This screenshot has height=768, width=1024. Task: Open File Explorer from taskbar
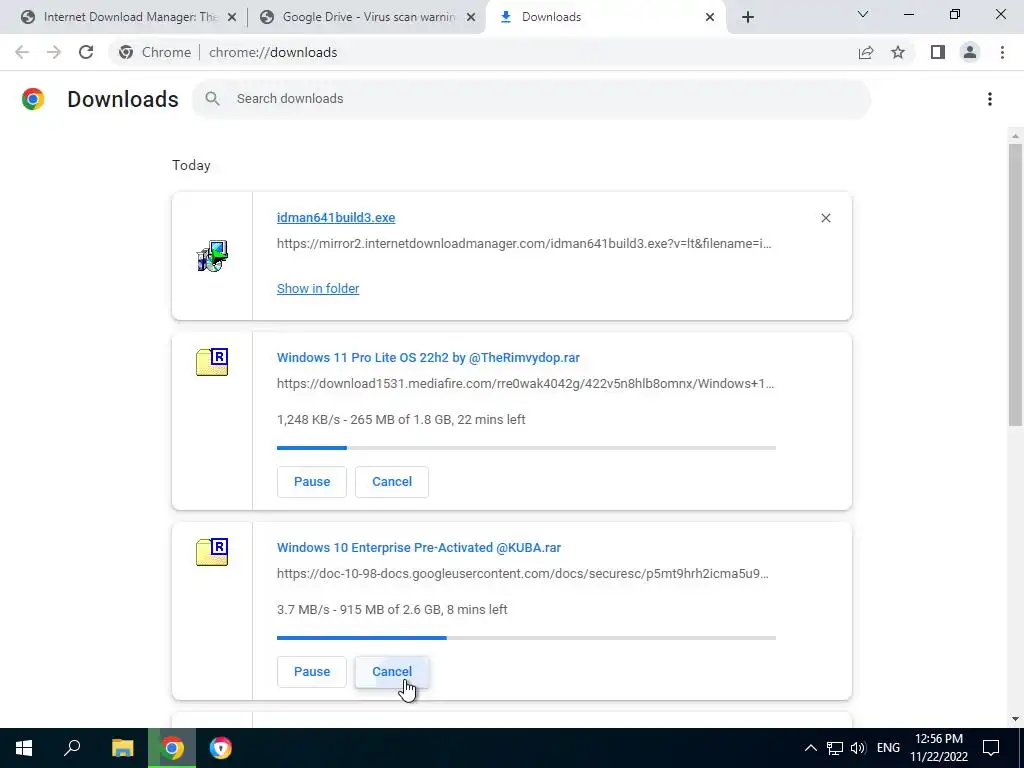tap(122, 748)
